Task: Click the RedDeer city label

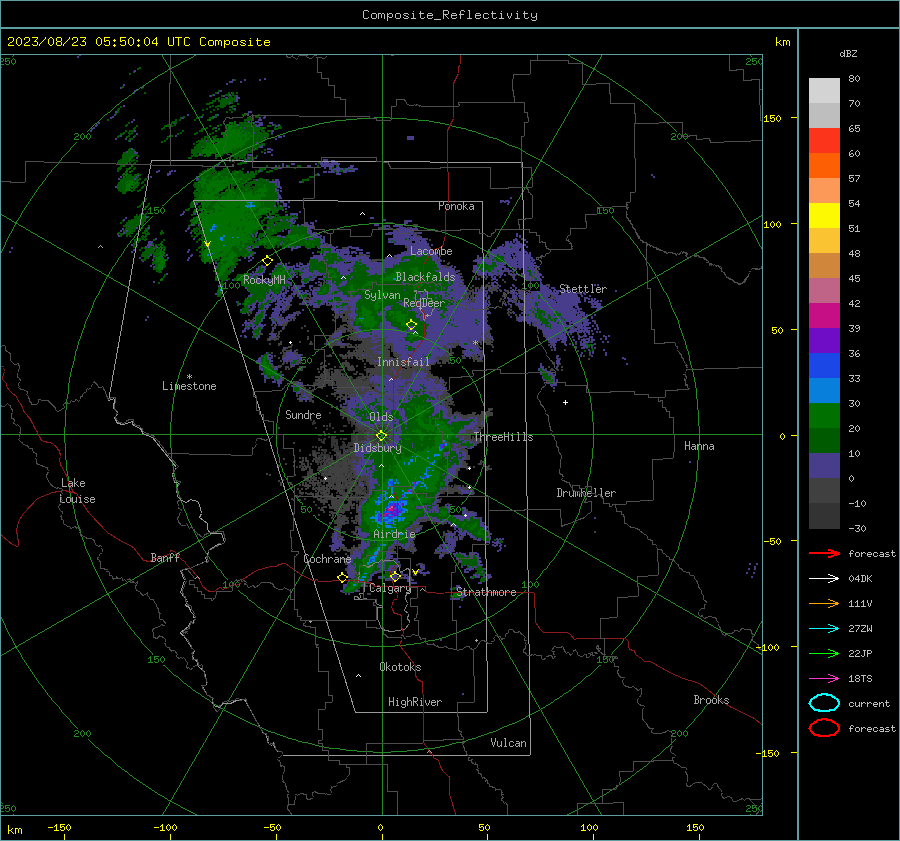Action: coord(424,303)
